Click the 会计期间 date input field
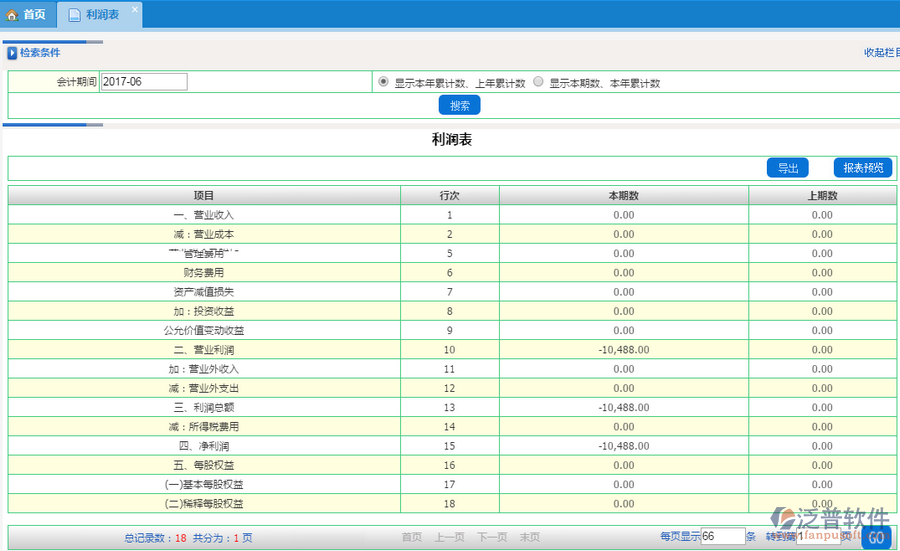Viewport: 900px width, 551px height. pyautogui.click(x=144, y=82)
